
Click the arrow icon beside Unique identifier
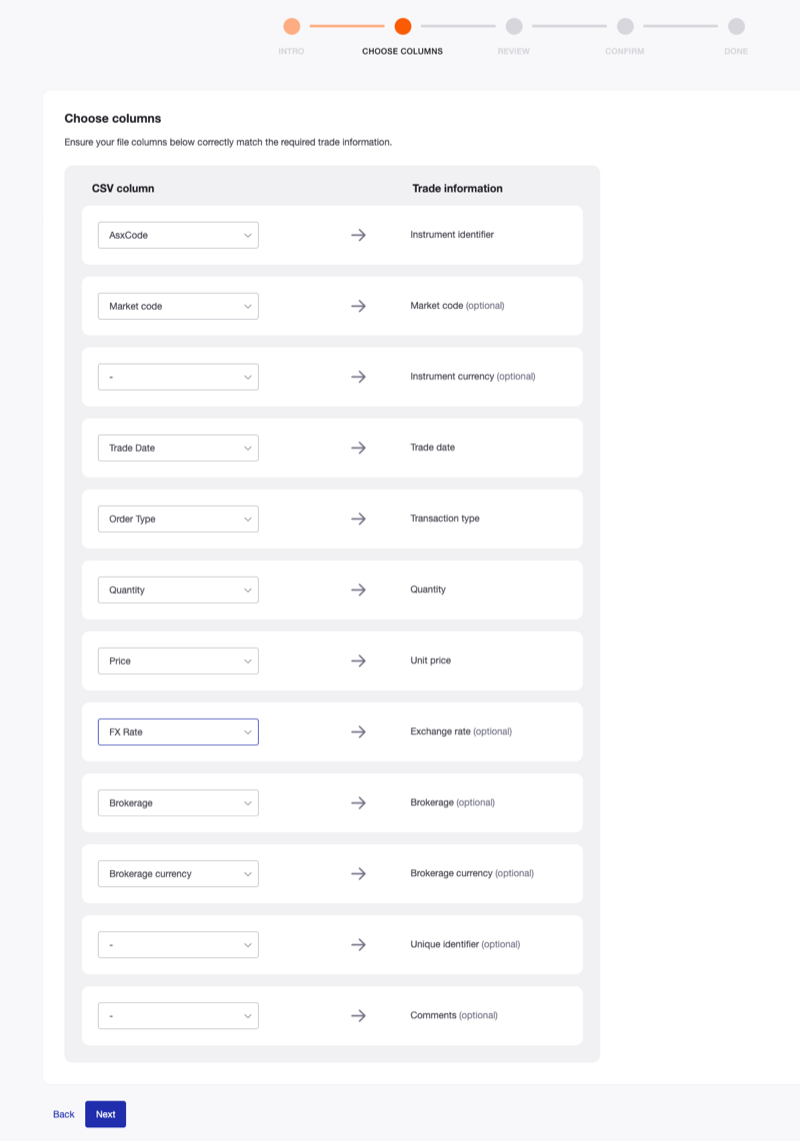click(x=358, y=945)
